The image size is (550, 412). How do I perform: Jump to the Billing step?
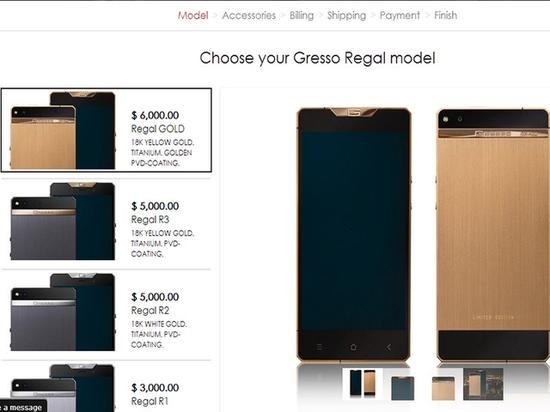(301, 15)
